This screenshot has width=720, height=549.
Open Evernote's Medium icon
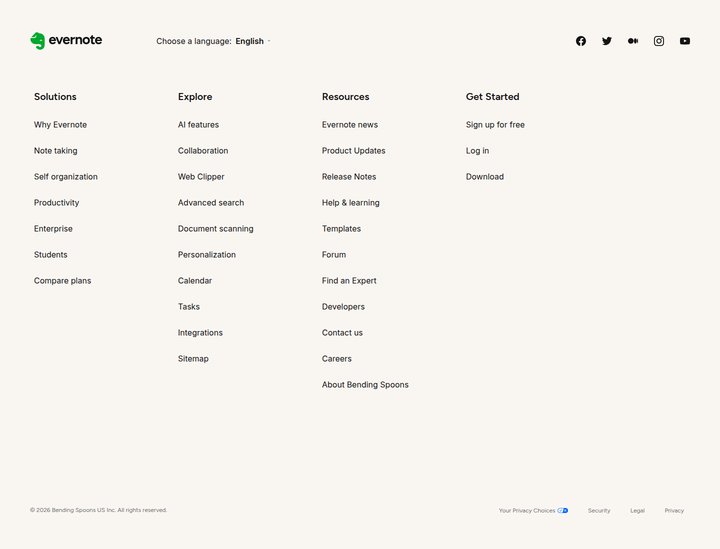[x=633, y=41]
